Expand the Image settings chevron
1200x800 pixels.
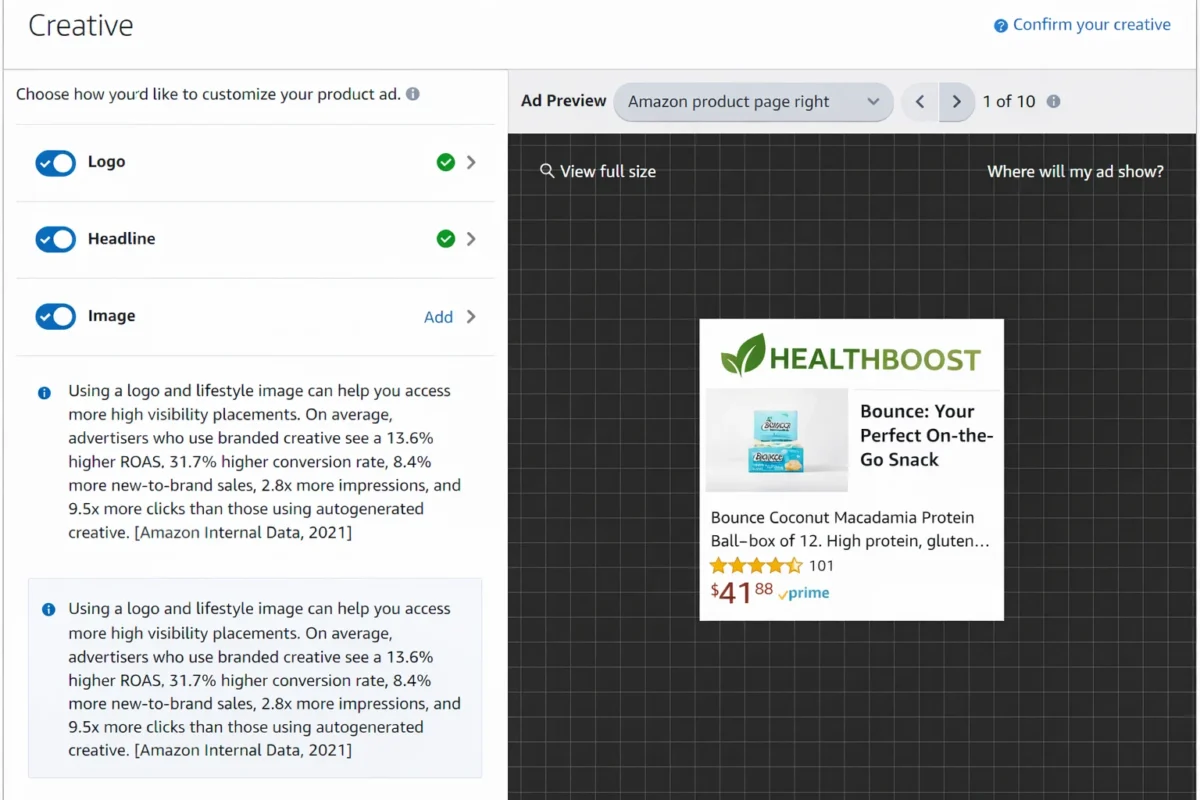coord(471,317)
